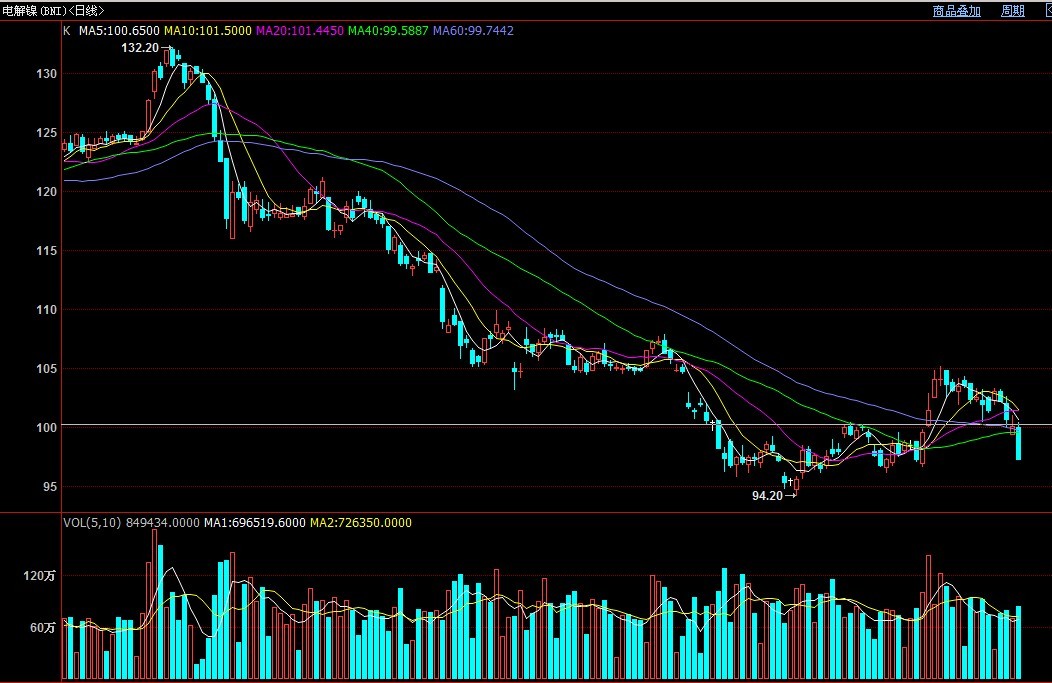Viewport: 1052px width, 683px height.
Task: Click the 125 price axis label
Action: pos(46,133)
